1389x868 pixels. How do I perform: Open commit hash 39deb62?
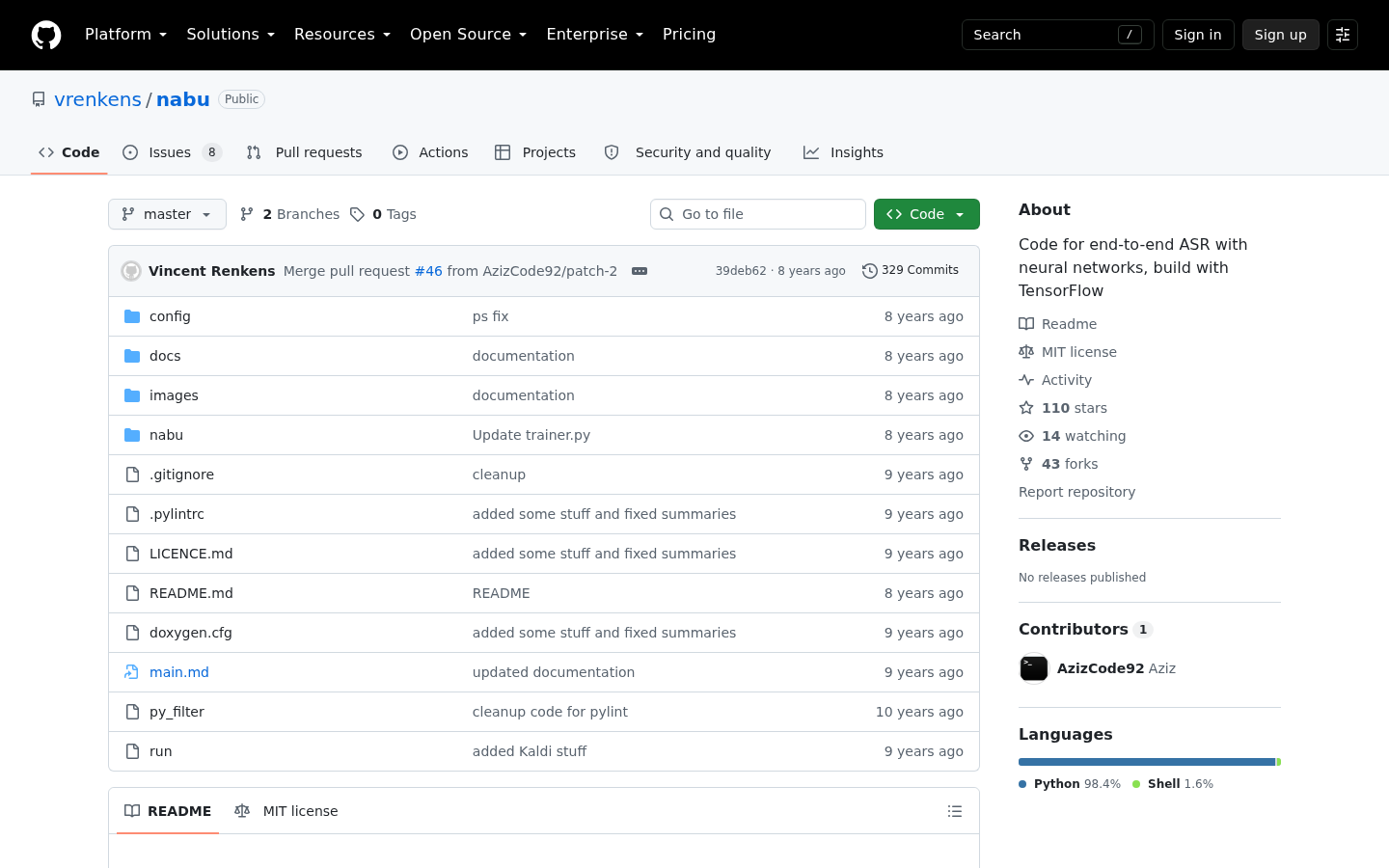(x=741, y=271)
